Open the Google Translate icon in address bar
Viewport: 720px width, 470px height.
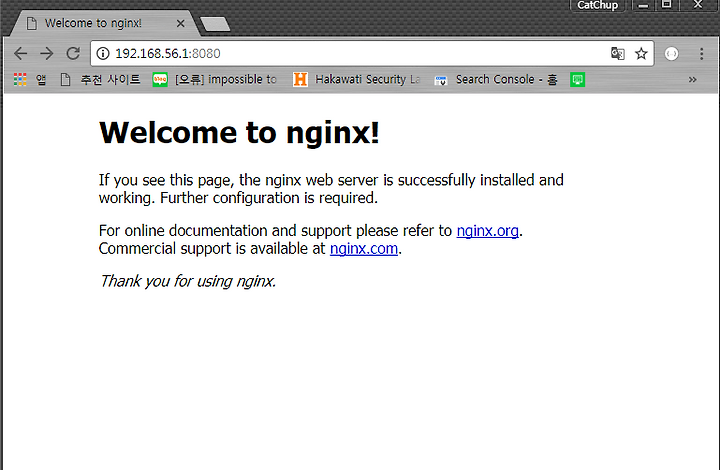(x=618, y=54)
